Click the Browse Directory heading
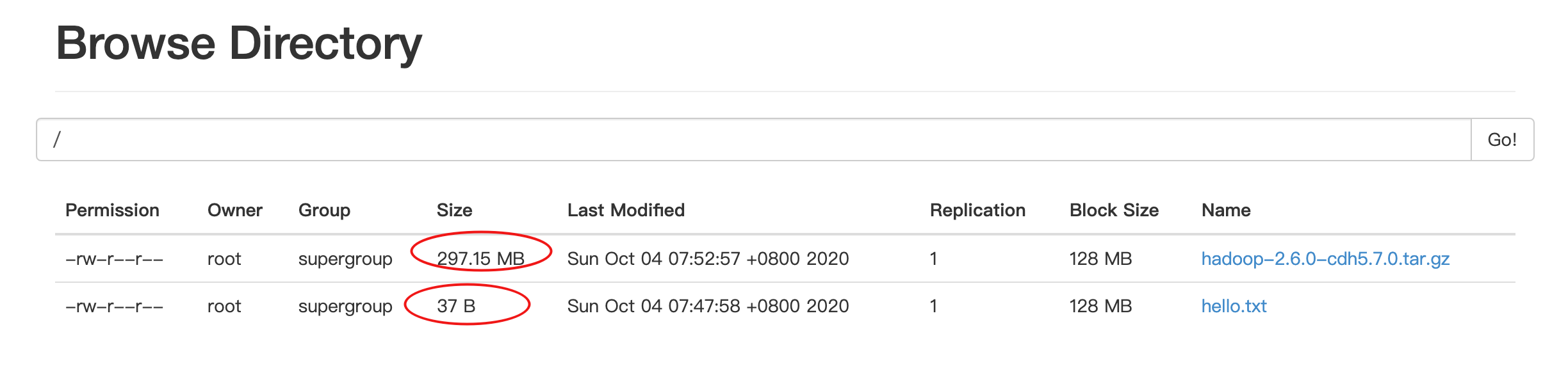Image resolution: width=1568 pixels, height=366 pixels. point(239,44)
